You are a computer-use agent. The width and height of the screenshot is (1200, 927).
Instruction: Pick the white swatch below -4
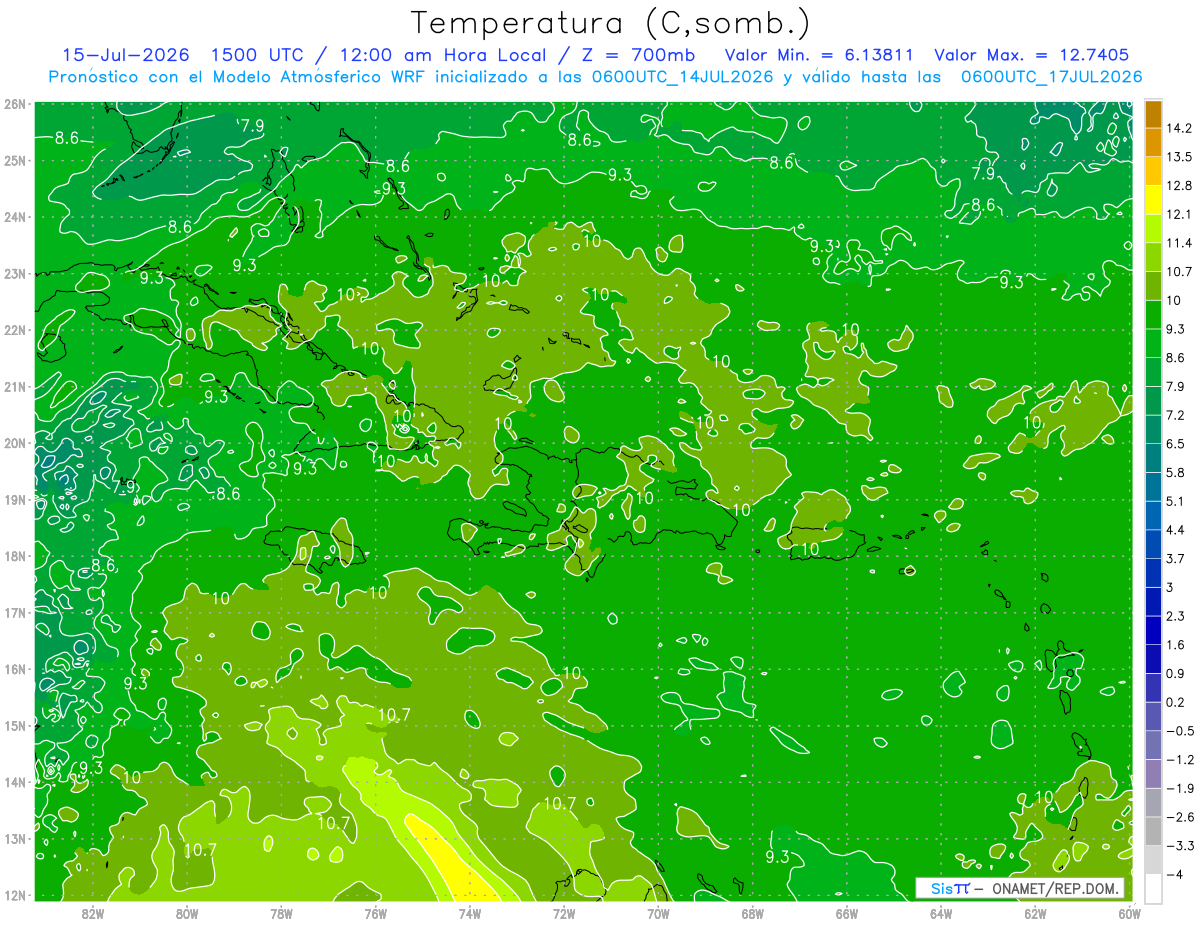1153,888
